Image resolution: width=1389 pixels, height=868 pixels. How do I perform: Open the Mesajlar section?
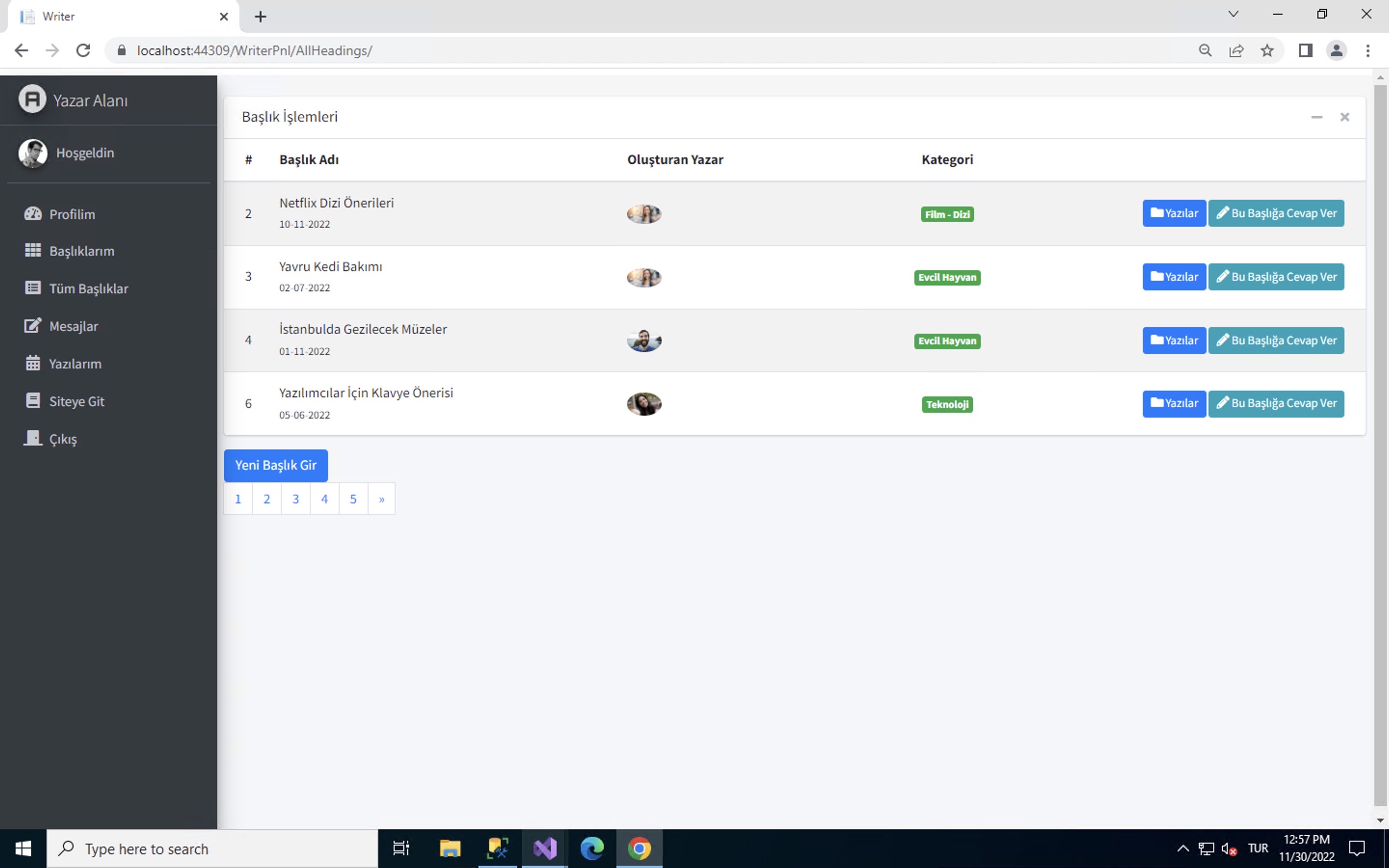tap(73, 325)
